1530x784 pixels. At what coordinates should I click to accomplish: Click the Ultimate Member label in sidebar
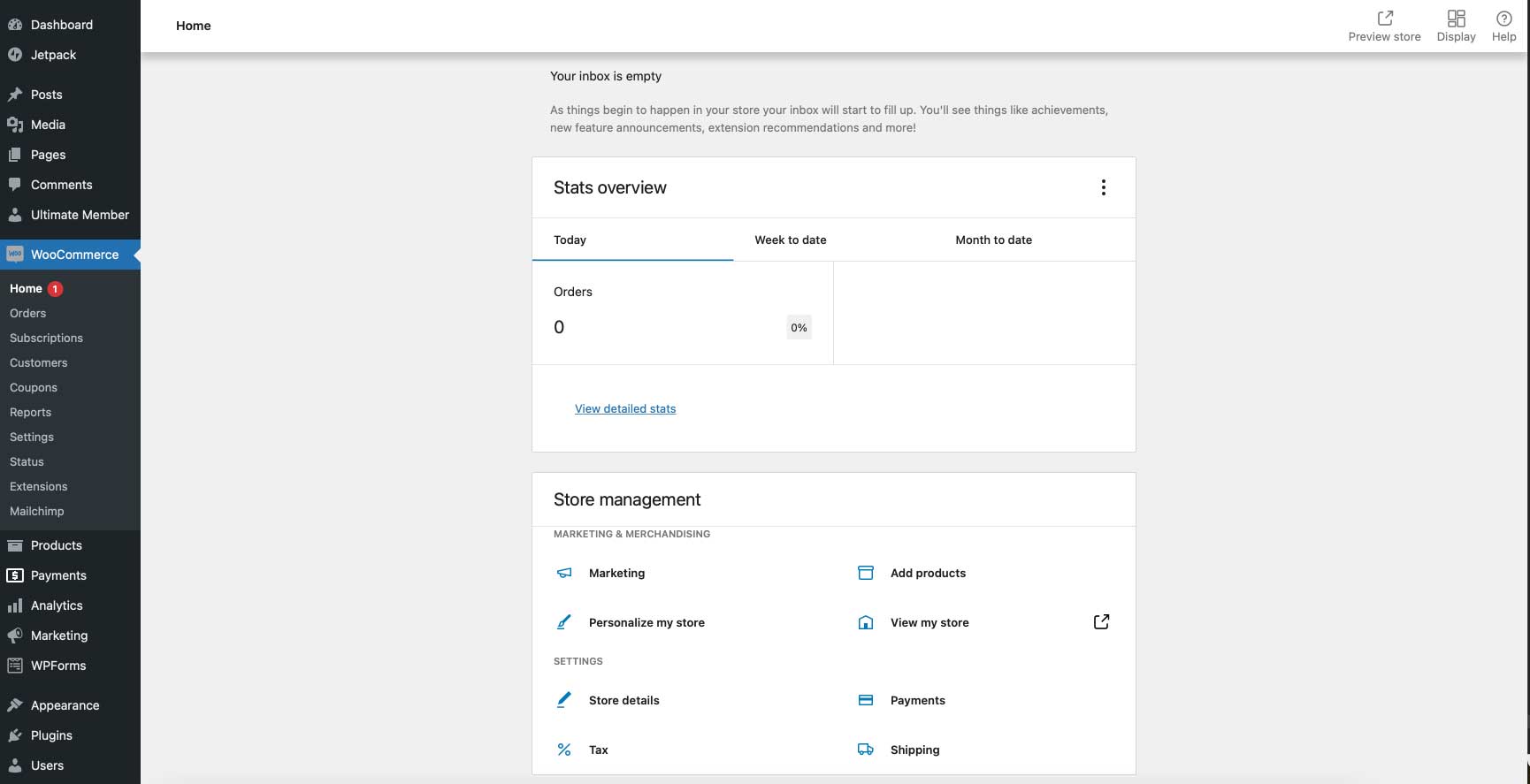[x=80, y=215]
